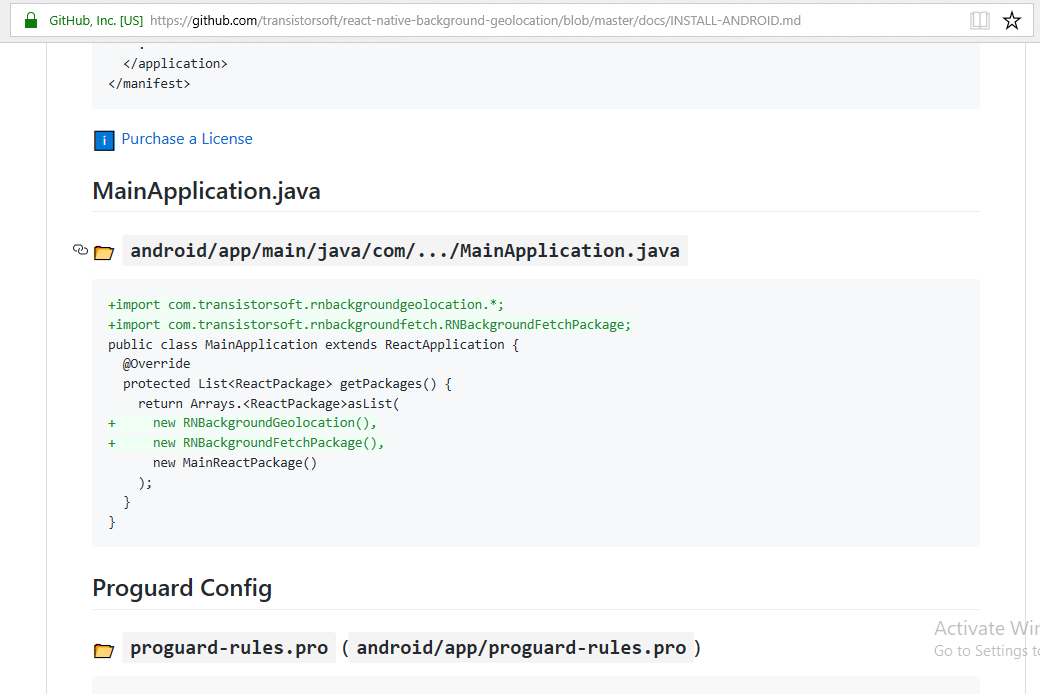Screen dimensions: 1040x694
Task: Click the star icon to bookmark this page
Action: 1011,19
